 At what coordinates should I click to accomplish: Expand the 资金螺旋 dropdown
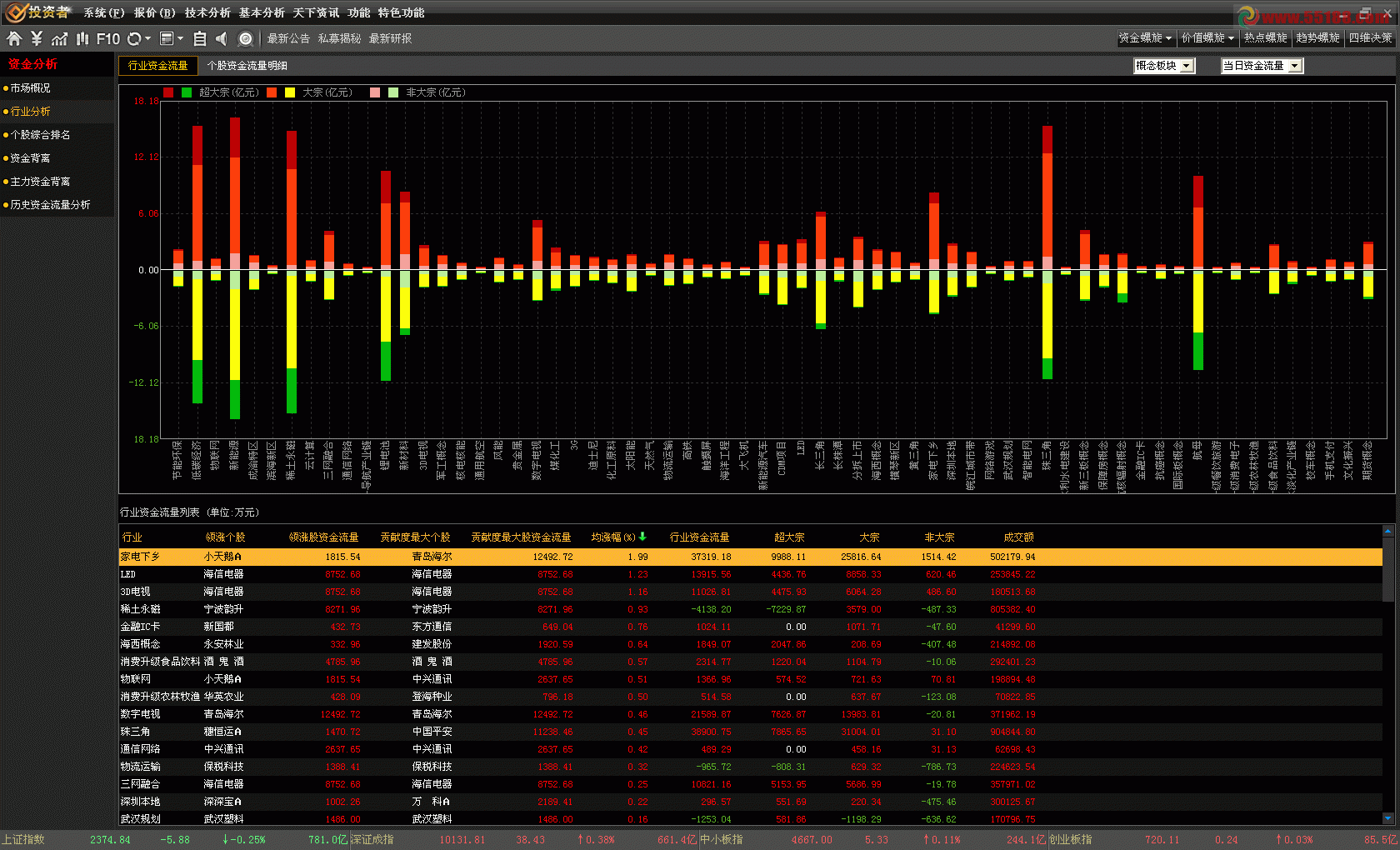(x=1145, y=38)
